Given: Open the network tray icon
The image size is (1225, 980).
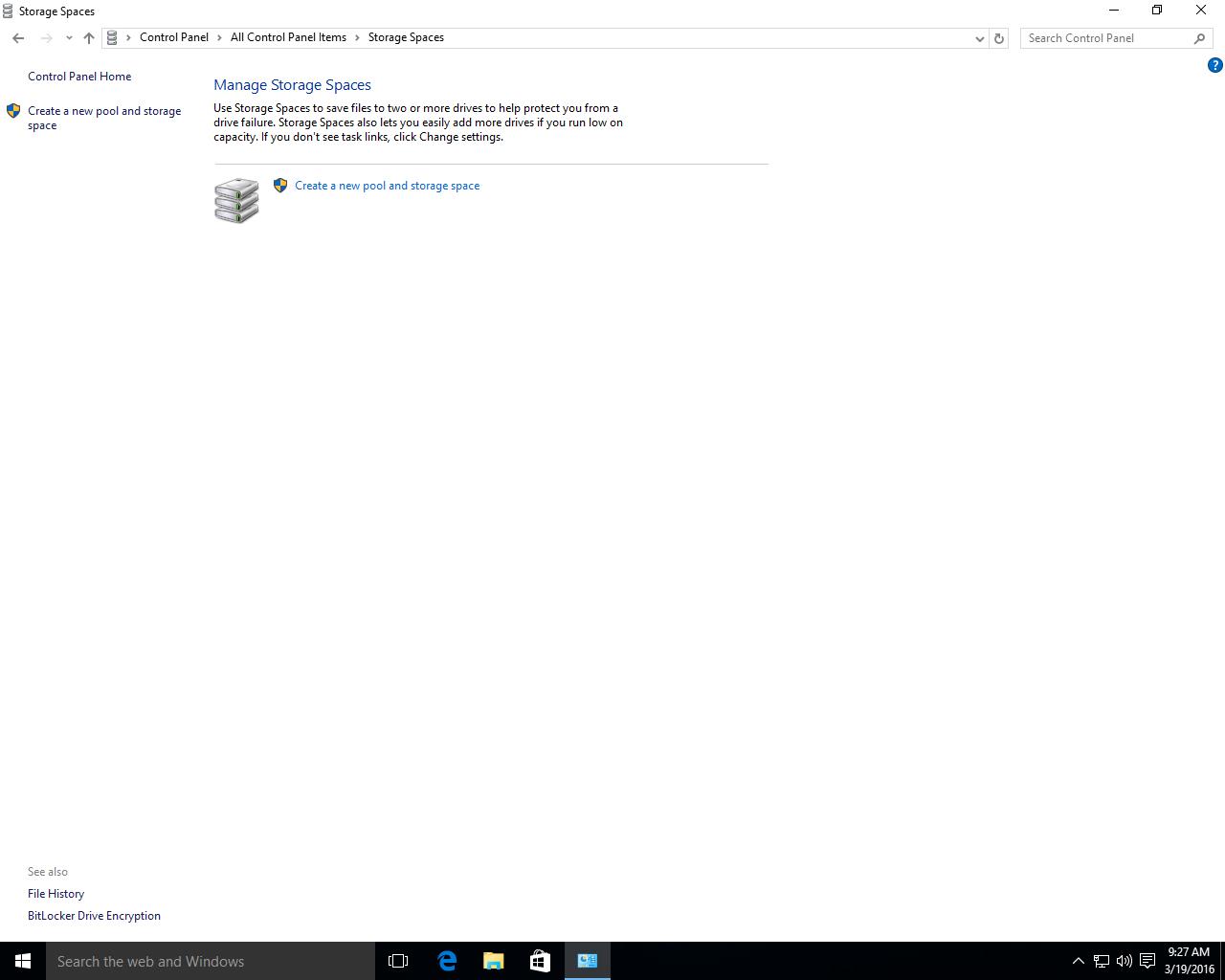Looking at the screenshot, I should tap(1102, 961).
